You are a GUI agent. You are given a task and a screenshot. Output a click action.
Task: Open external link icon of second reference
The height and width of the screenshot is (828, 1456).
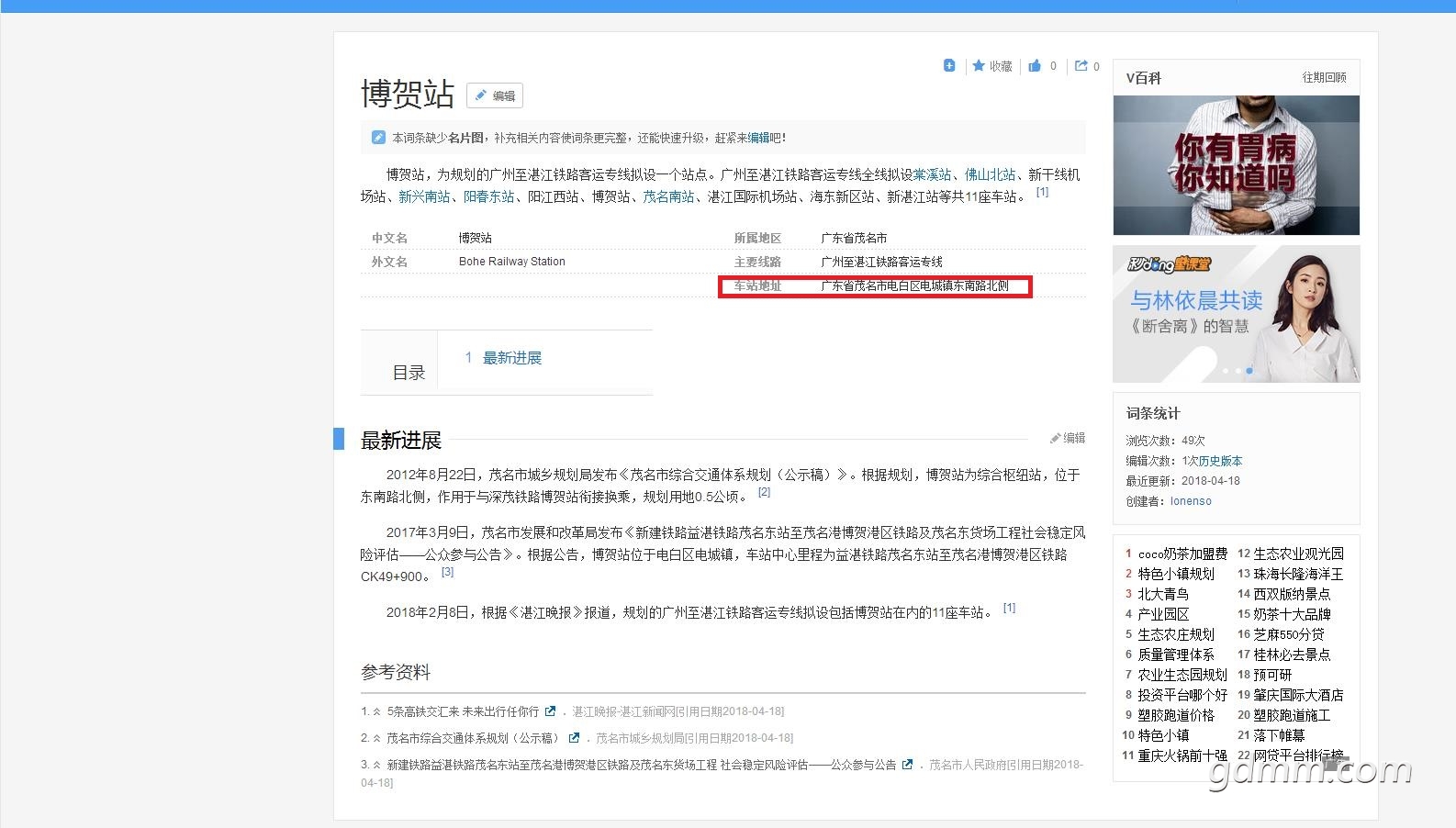[574, 738]
